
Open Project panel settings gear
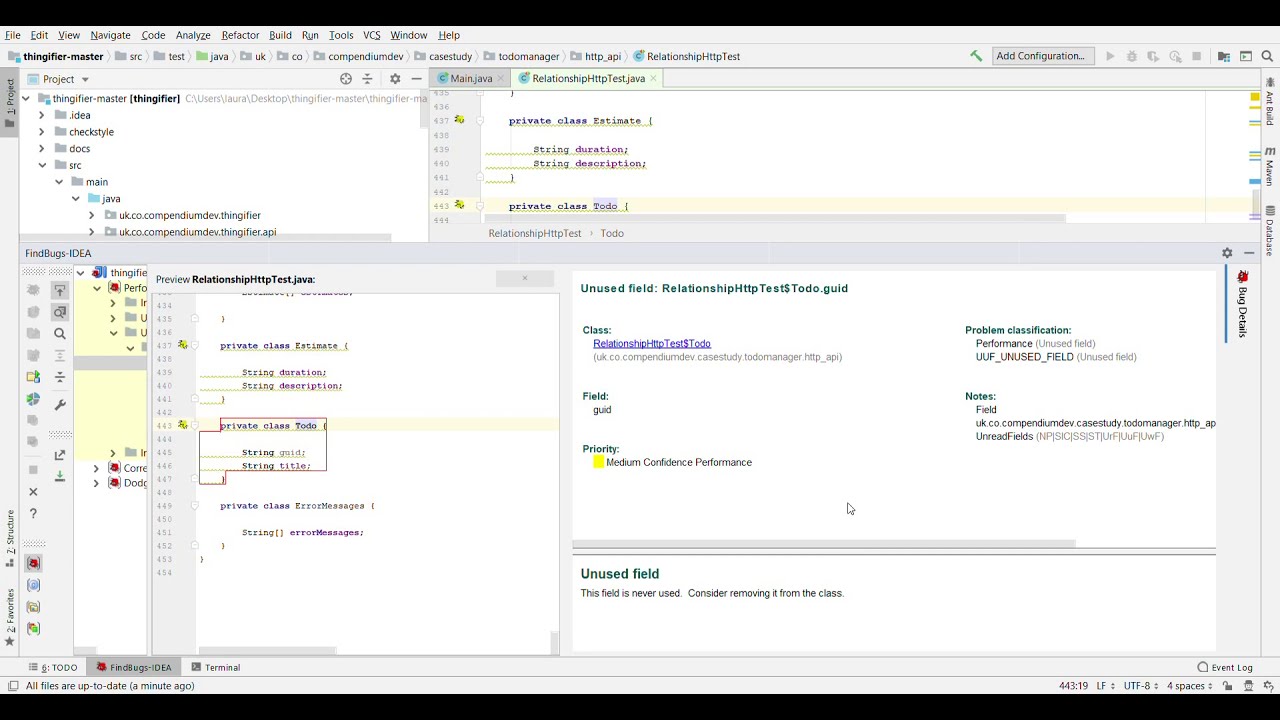click(395, 79)
